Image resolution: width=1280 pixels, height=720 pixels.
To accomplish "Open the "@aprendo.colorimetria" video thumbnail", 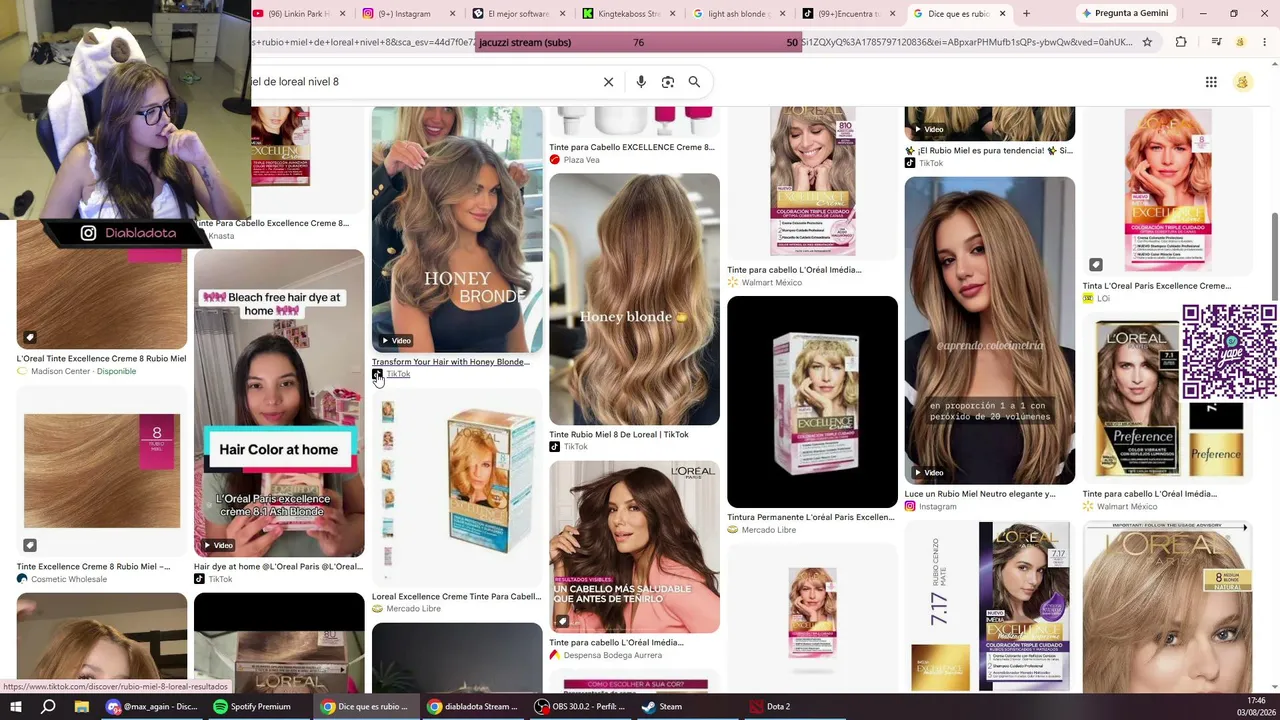I will pos(990,331).
